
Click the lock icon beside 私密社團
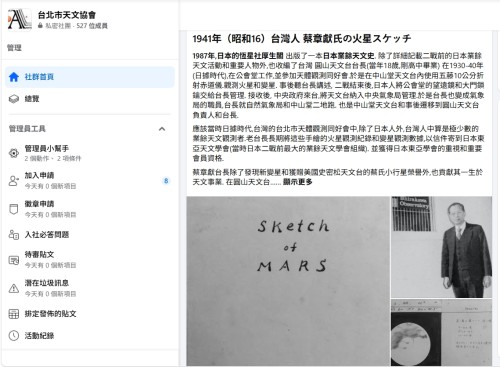(x=40, y=26)
